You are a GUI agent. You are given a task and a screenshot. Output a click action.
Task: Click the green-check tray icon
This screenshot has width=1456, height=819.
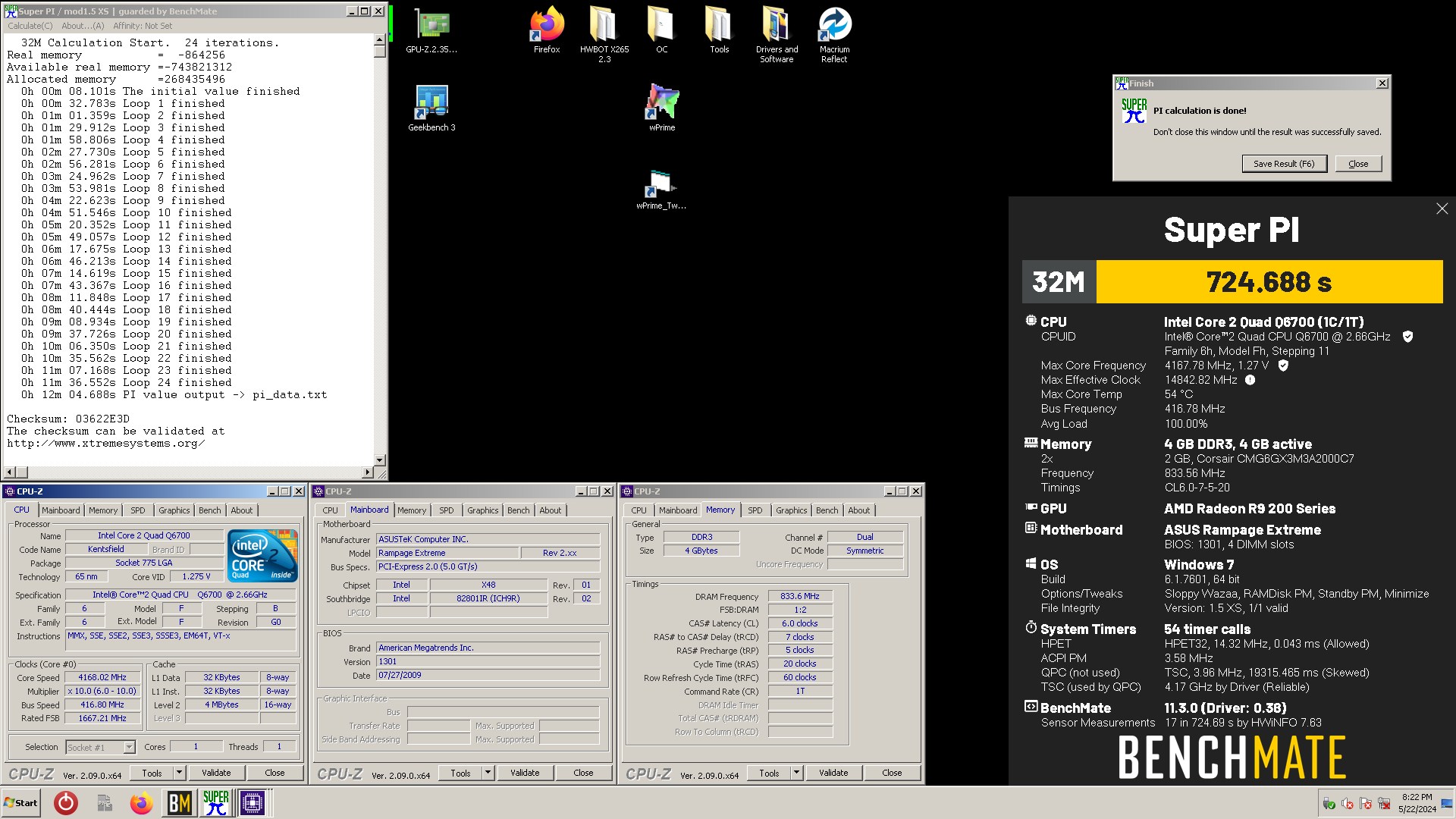tap(1329, 803)
